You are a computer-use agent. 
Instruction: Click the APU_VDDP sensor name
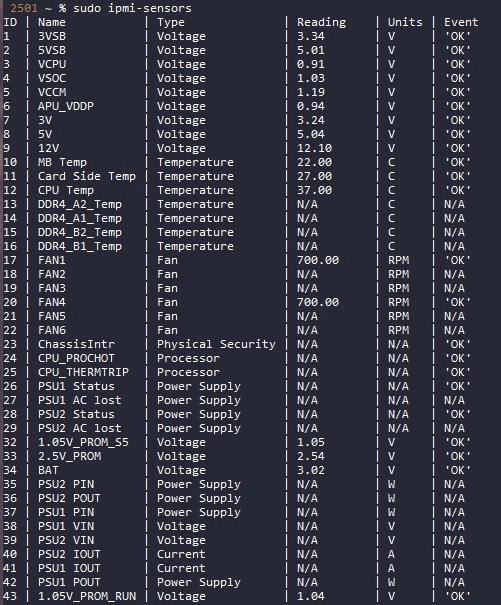[66, 106]
